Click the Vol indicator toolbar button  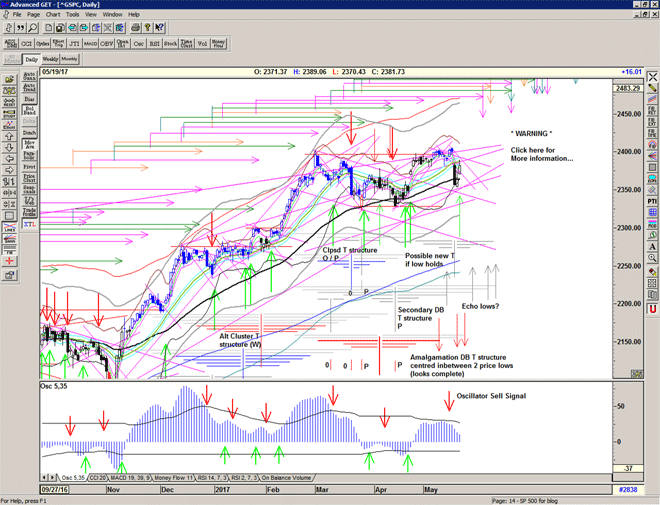pyautogui.click(x=201, y=44)
